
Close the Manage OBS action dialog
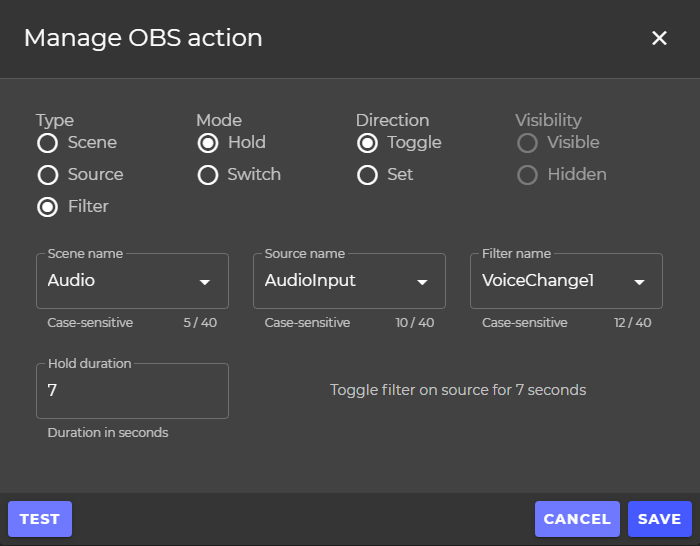coord(659,38)
